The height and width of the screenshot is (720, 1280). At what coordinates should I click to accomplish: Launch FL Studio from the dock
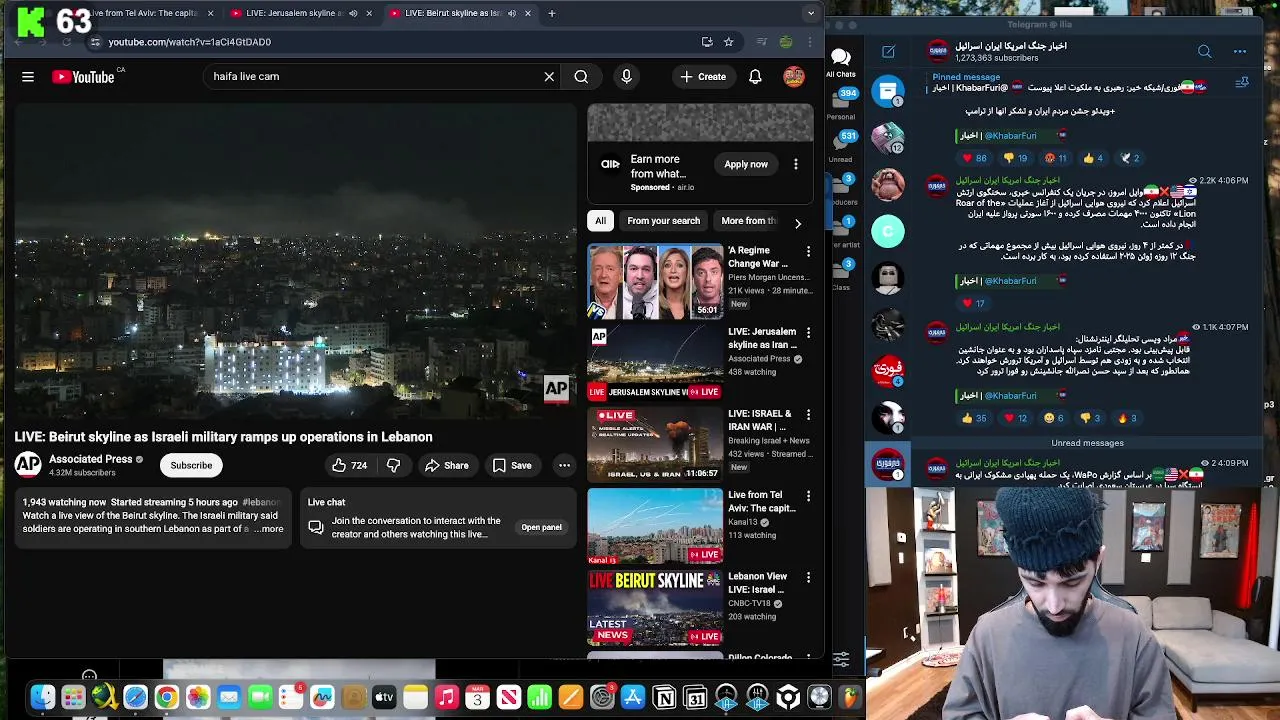(x=850, y=697)
